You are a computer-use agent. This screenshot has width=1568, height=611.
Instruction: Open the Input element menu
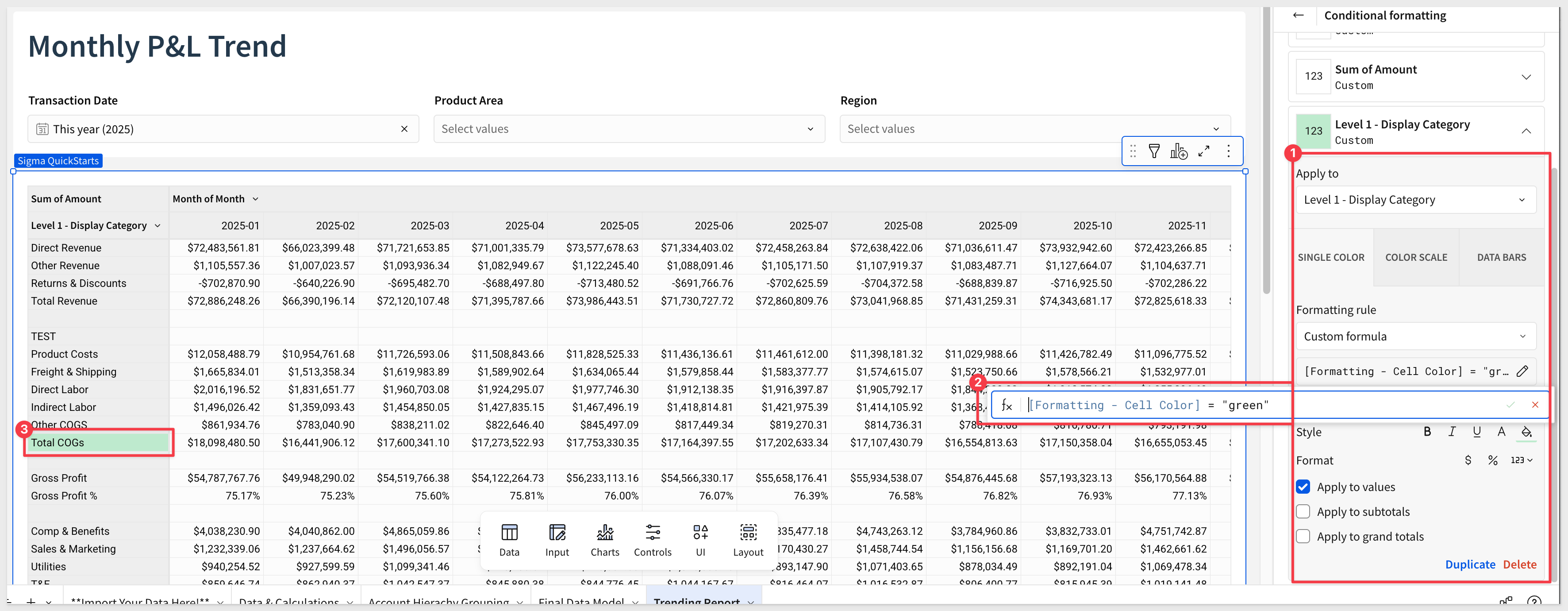pyautogui.click(x=557, y=540)
